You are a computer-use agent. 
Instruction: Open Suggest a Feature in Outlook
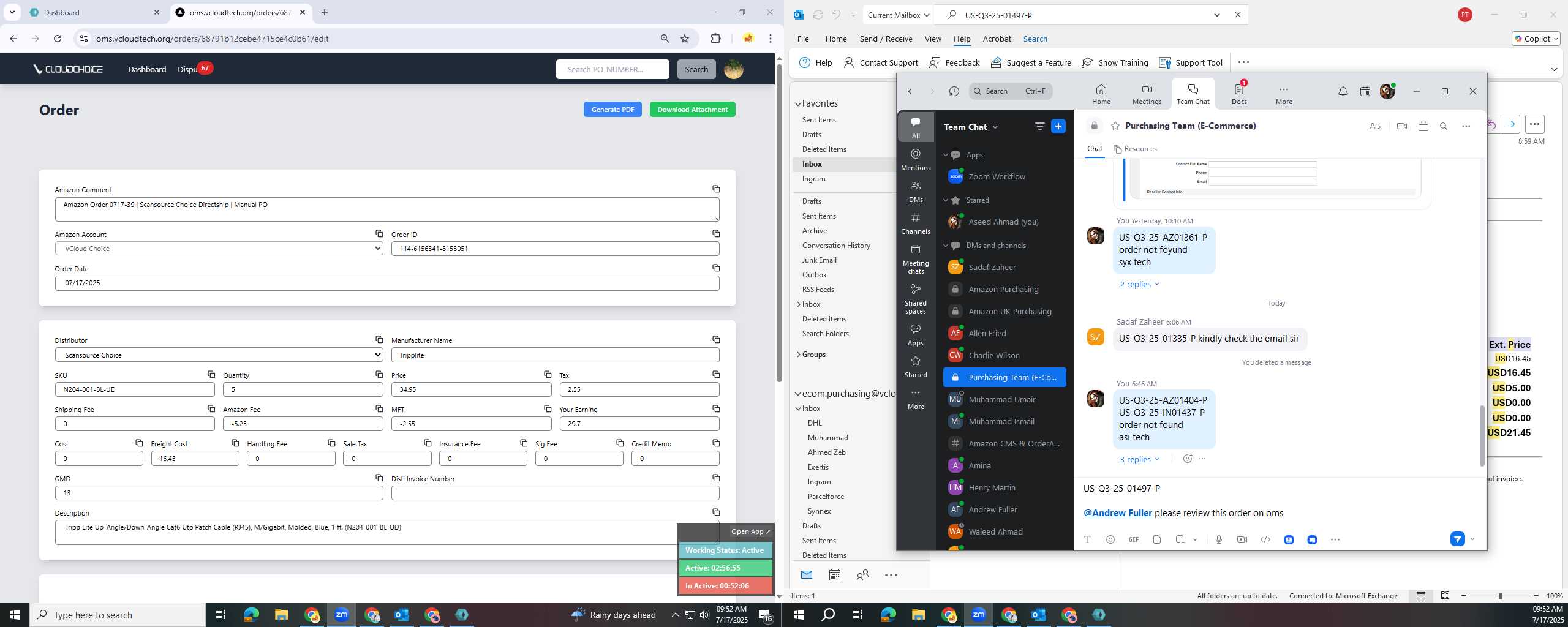point(1031,62)
